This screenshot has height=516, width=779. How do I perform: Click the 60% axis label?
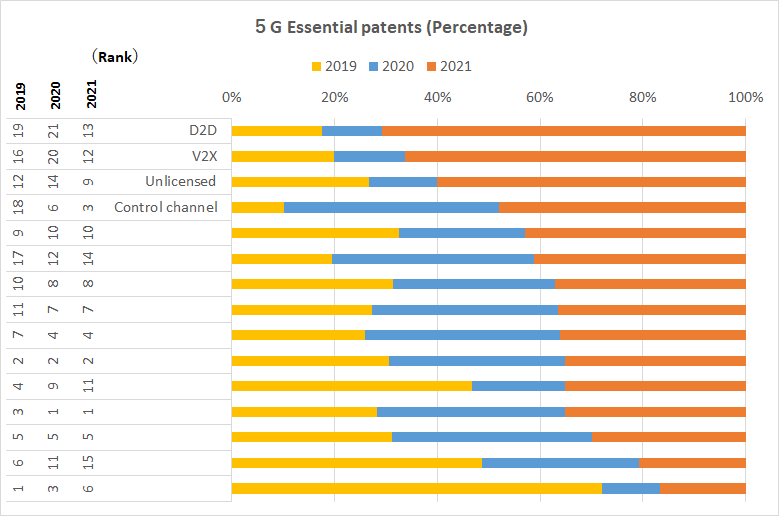540,97
